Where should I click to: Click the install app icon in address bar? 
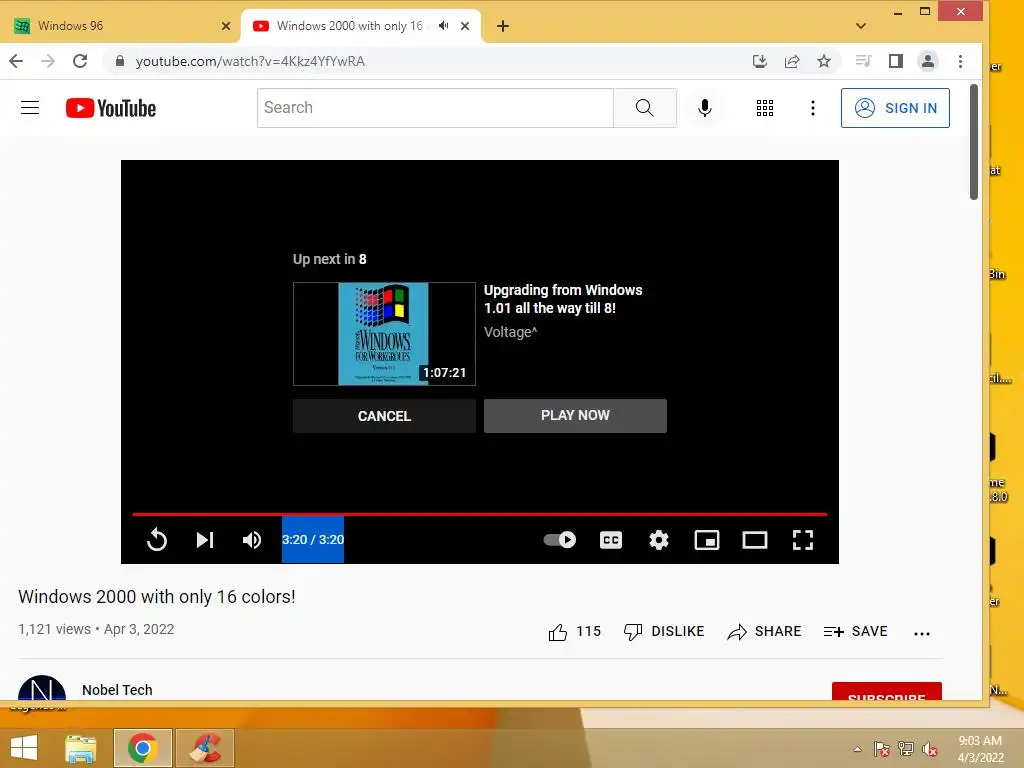click(x=760, y=61)
